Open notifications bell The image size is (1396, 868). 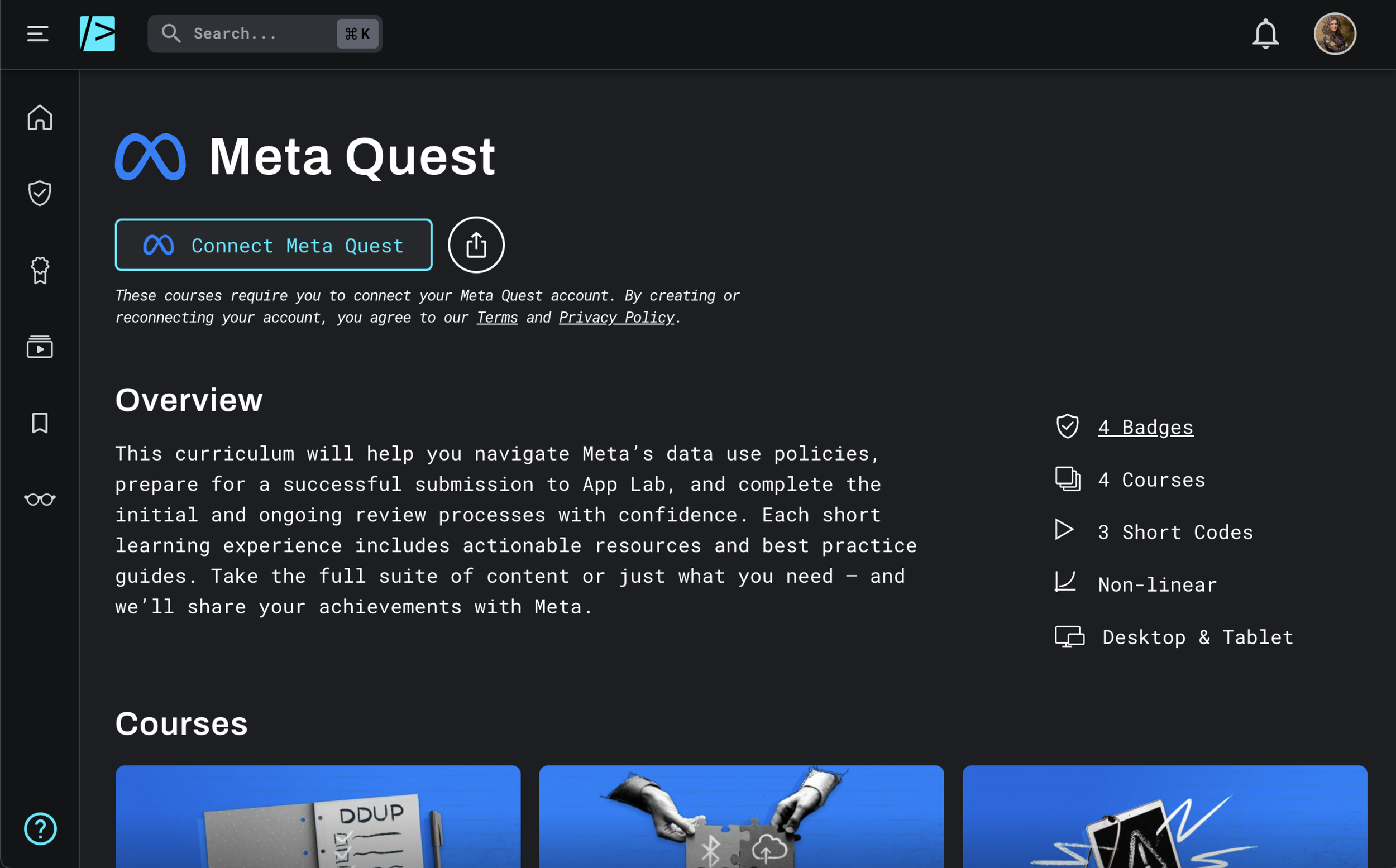coord(1265,34)
